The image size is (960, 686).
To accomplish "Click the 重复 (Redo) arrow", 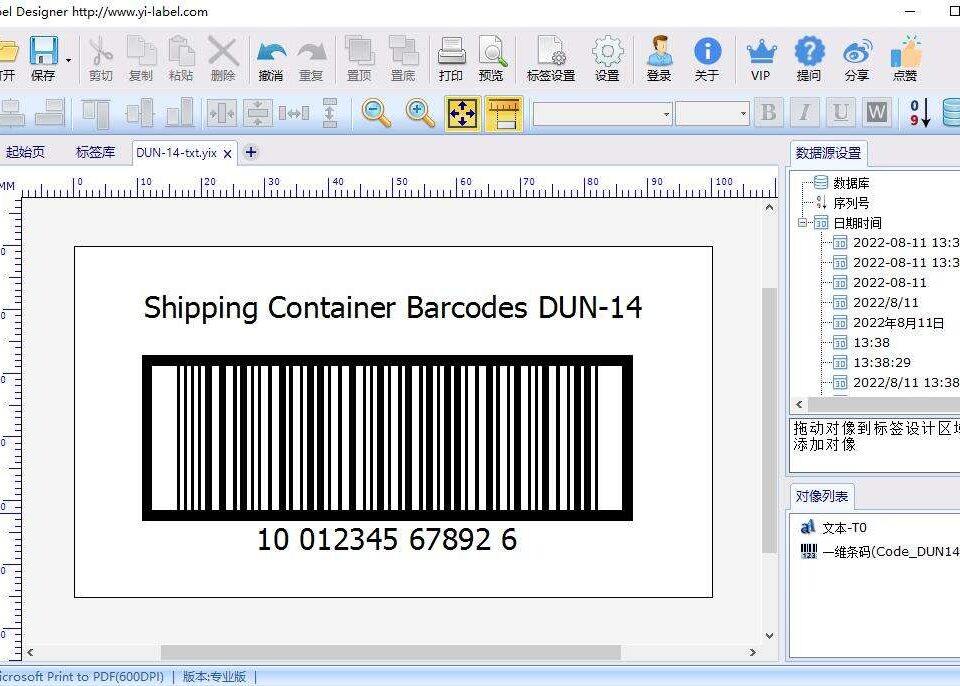I will (312, 53).
